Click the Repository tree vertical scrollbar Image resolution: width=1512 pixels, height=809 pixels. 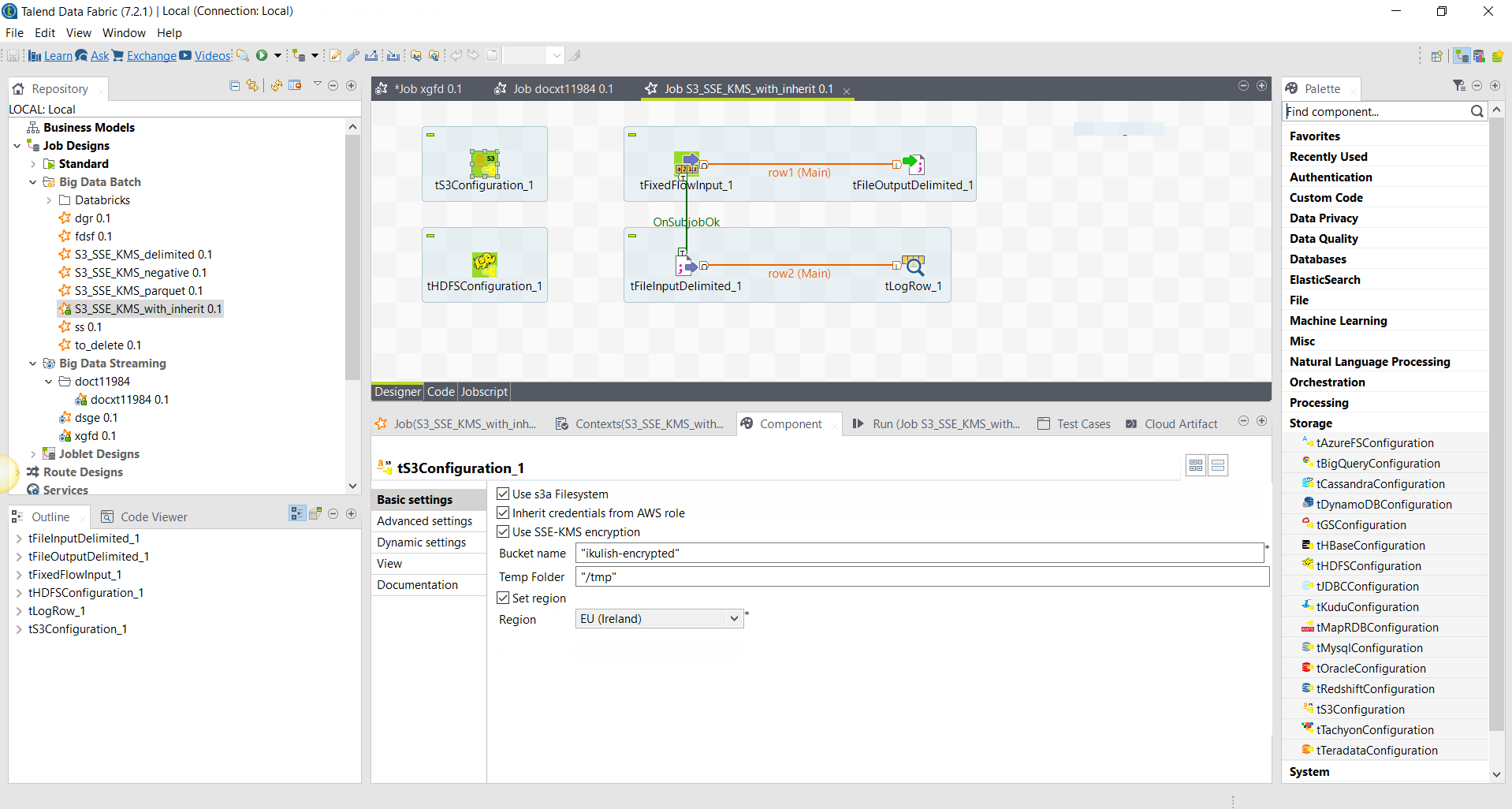coord(352,252)
